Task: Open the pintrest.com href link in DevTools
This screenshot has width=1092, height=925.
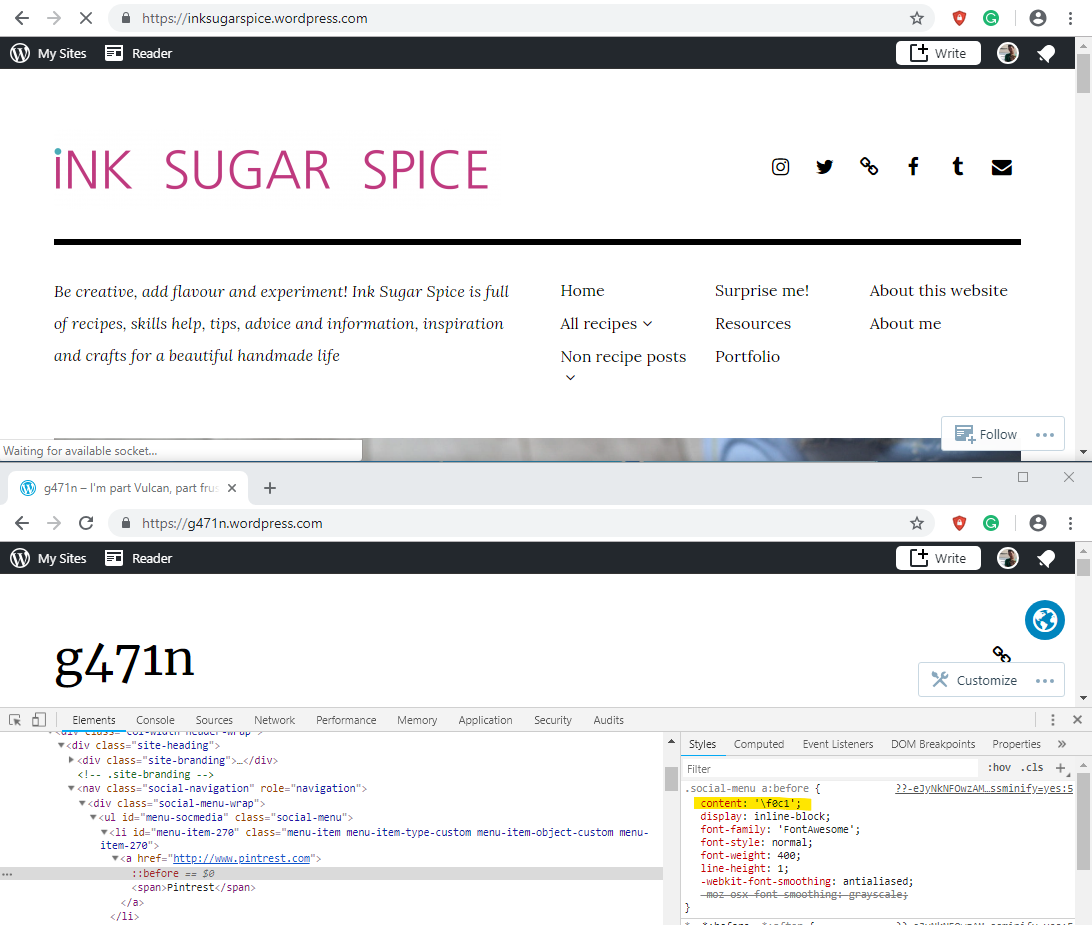Action: pos(242,858)
